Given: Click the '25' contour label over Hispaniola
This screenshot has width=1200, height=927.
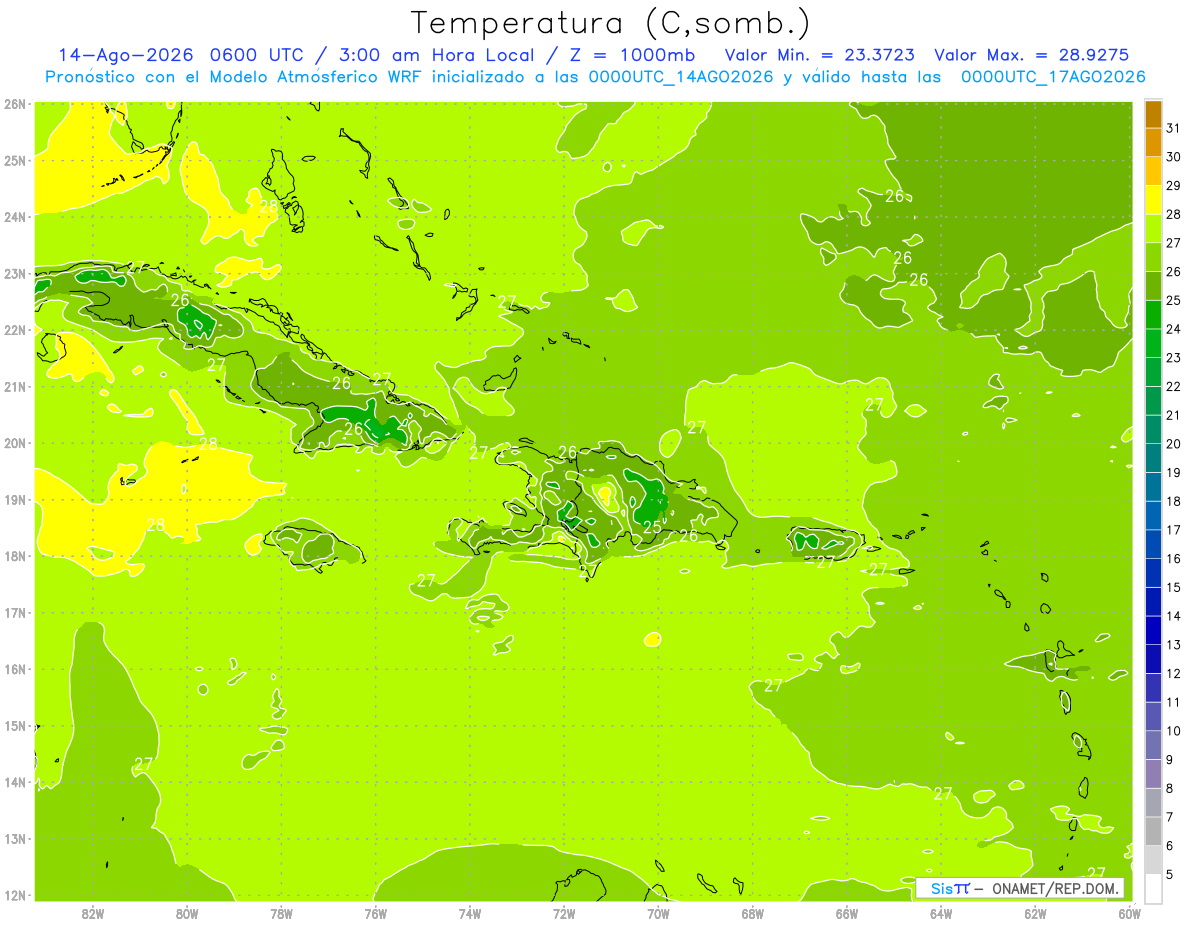Looking at the screenshot, I should [x=651, y=526].
